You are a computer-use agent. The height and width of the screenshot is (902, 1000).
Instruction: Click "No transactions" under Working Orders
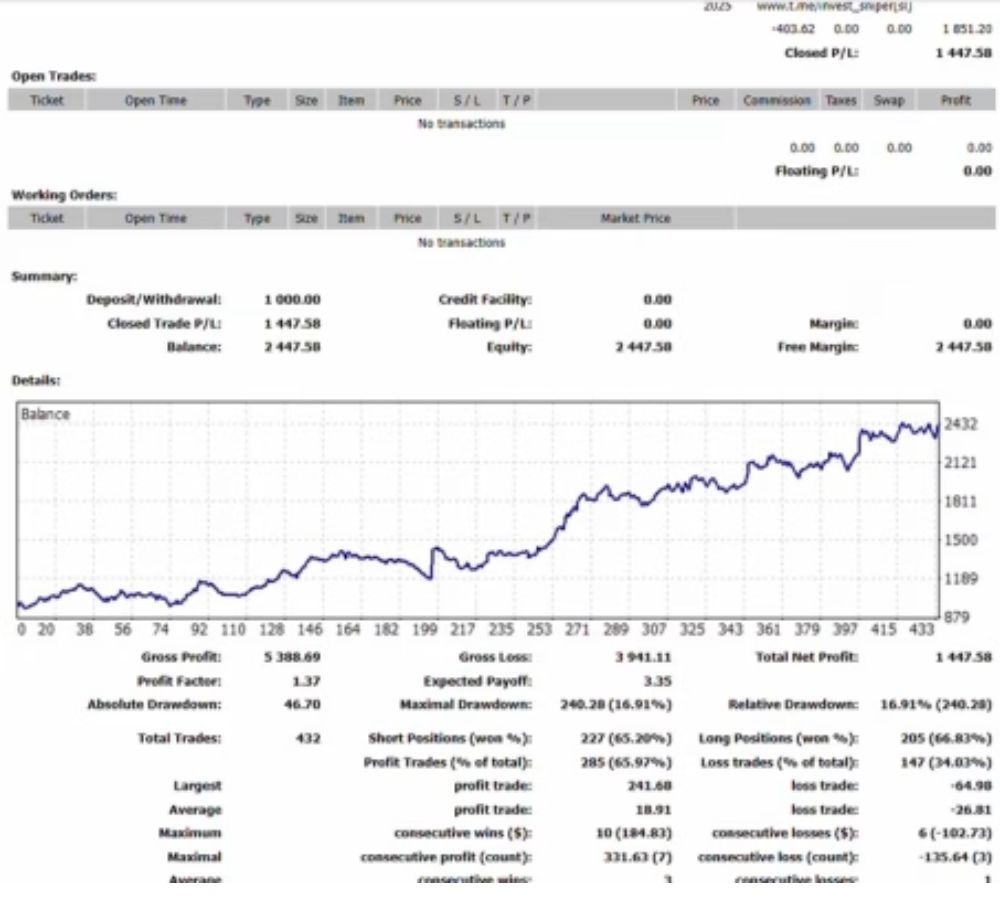pyautogui.click(x=461, y=242)
